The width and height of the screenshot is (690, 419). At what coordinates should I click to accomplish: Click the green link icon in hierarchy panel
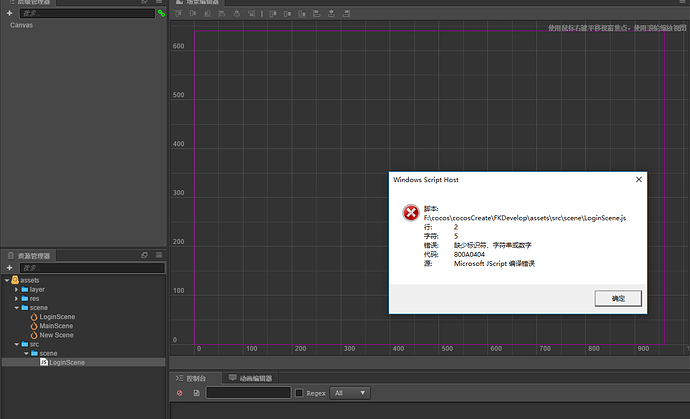[x=161, y=14]
